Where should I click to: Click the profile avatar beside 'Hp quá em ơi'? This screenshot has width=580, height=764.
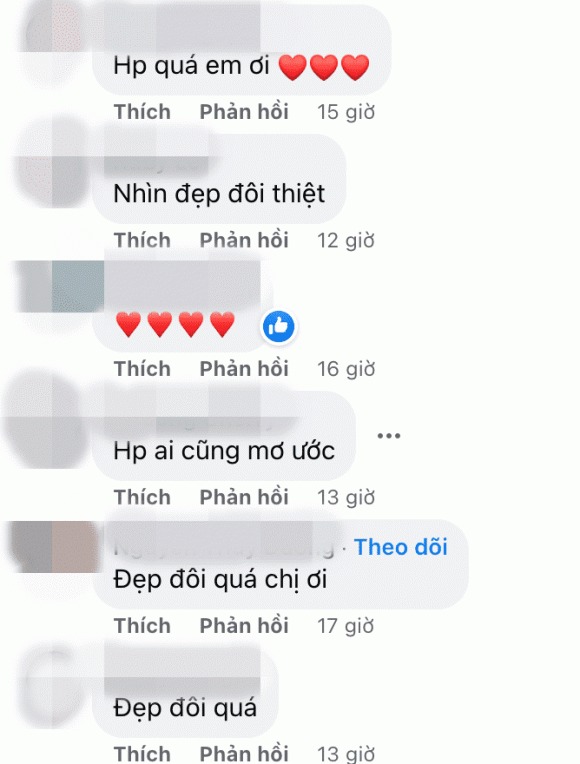54,37
